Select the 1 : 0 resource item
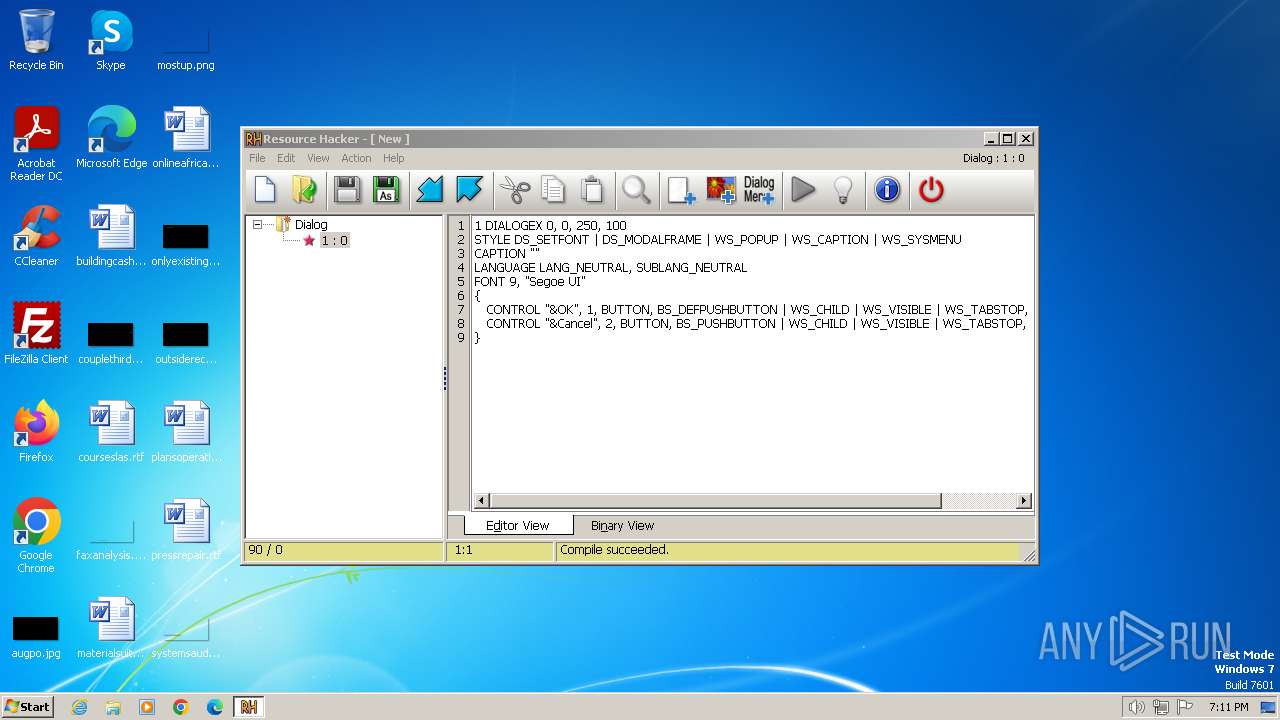The height and width of the screenshot is (720, 1280). [x=334, y=241]
